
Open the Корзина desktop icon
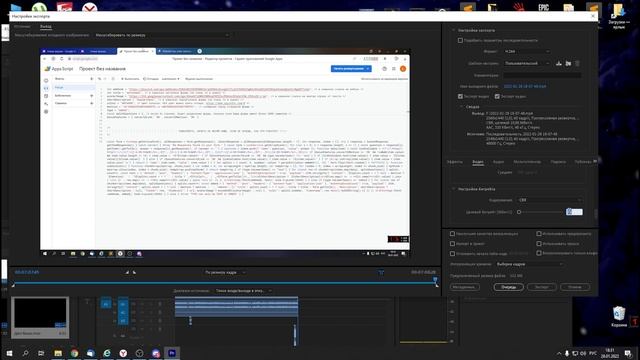[x=619, y=317]
